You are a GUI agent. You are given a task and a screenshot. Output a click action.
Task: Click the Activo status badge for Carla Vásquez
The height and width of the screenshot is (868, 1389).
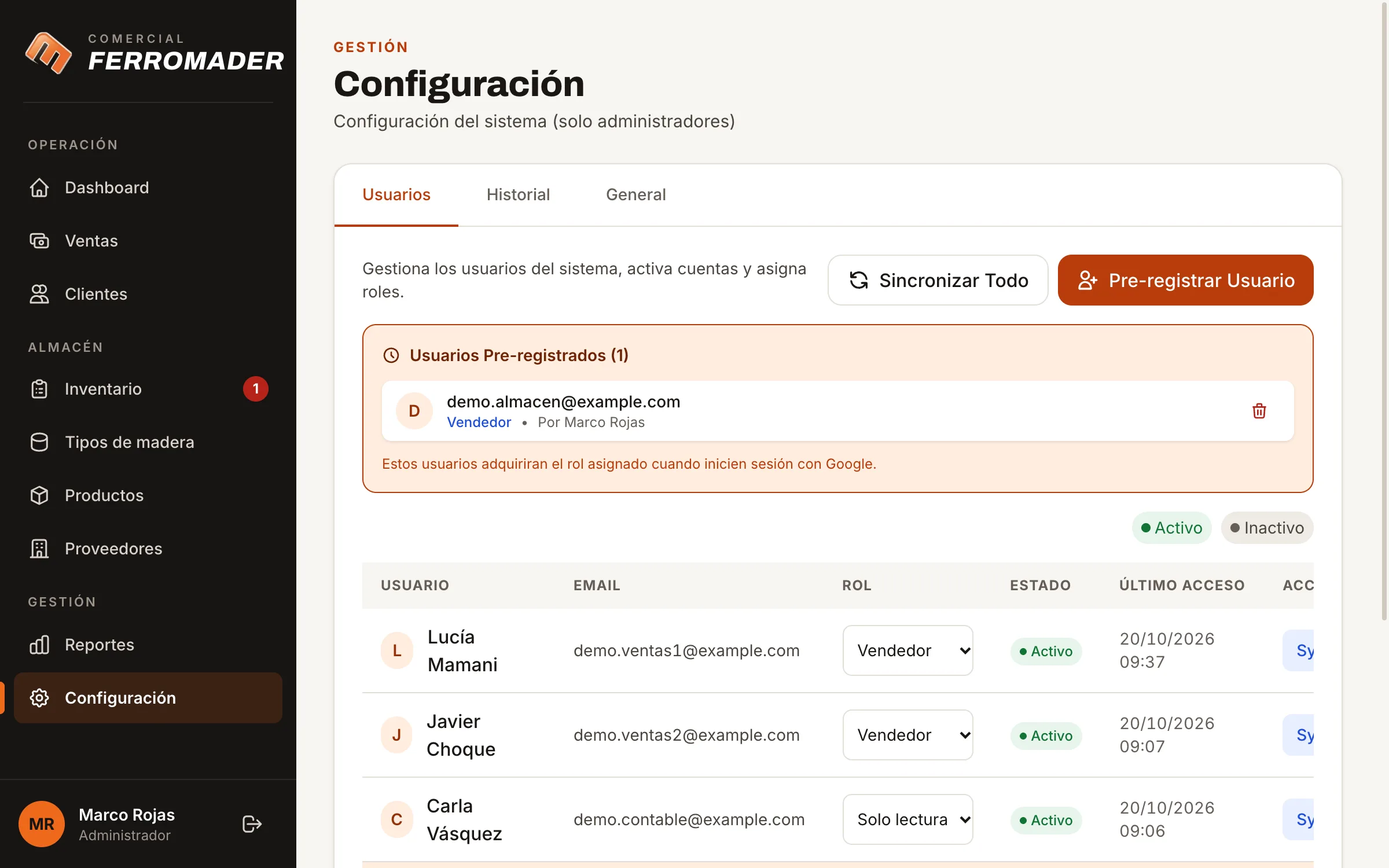pyautogui.click(x=1046, y=821)
